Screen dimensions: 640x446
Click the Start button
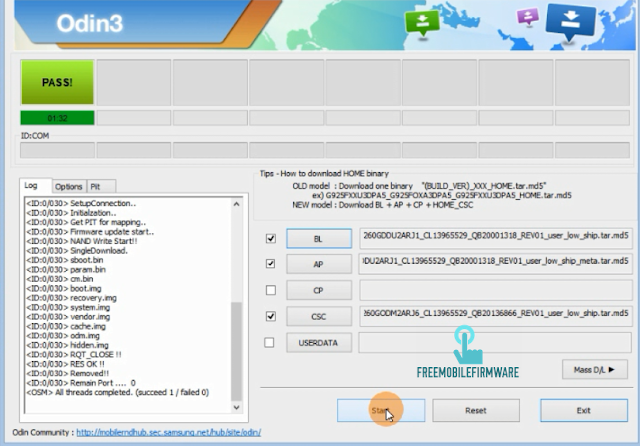pyautogui.click(x=381, y=410)
